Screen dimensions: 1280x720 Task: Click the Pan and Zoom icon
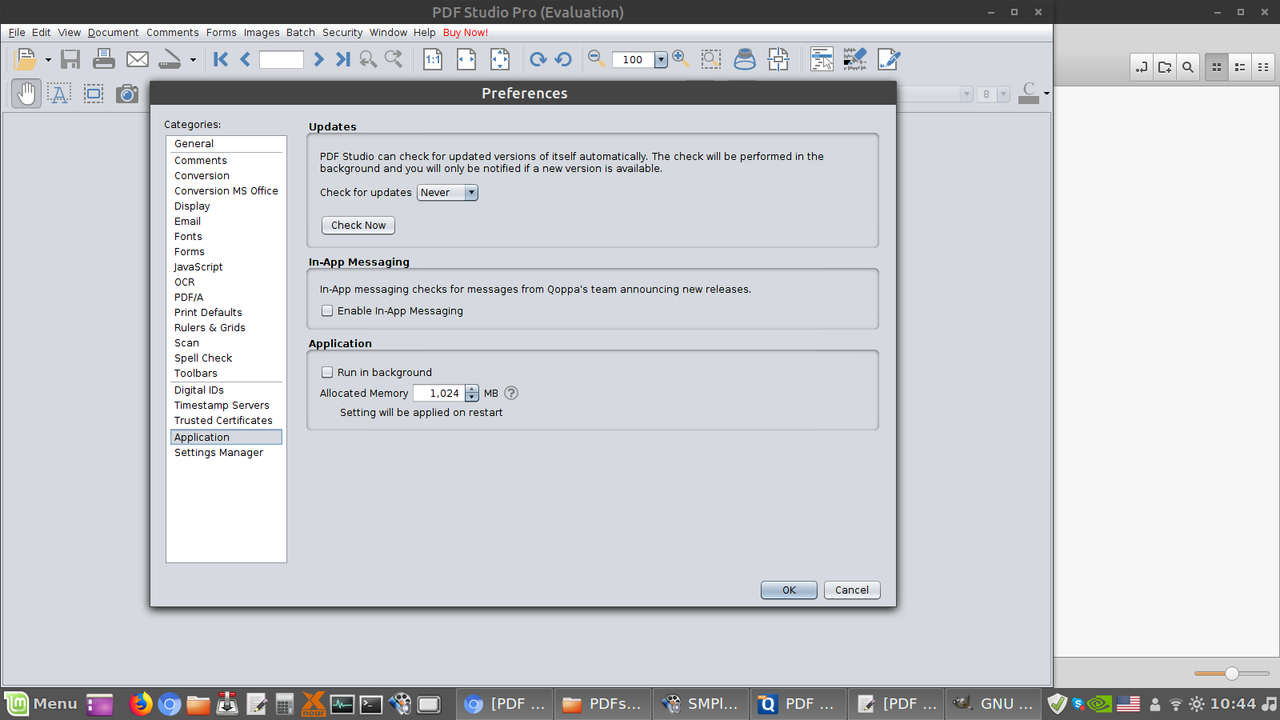click(779, 59)
